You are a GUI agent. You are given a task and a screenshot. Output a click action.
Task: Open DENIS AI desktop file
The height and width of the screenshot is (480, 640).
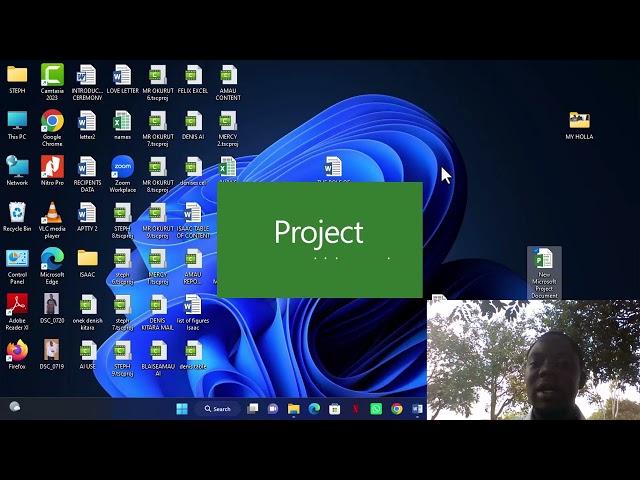pos(193,125)
